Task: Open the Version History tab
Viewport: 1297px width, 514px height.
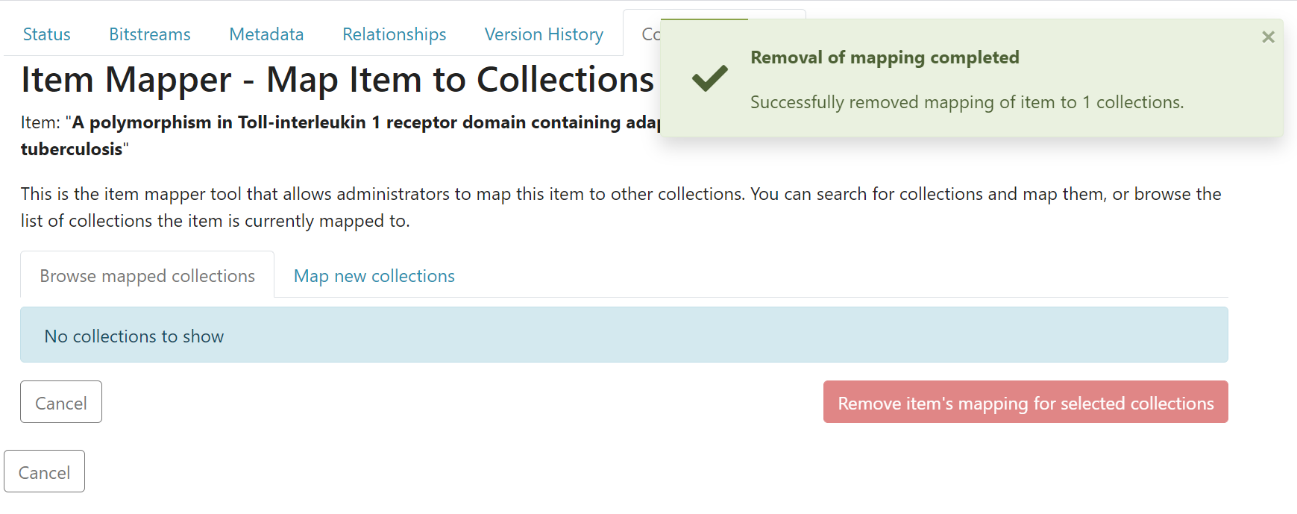Action: pyautogui.click(x=544, y=34)
